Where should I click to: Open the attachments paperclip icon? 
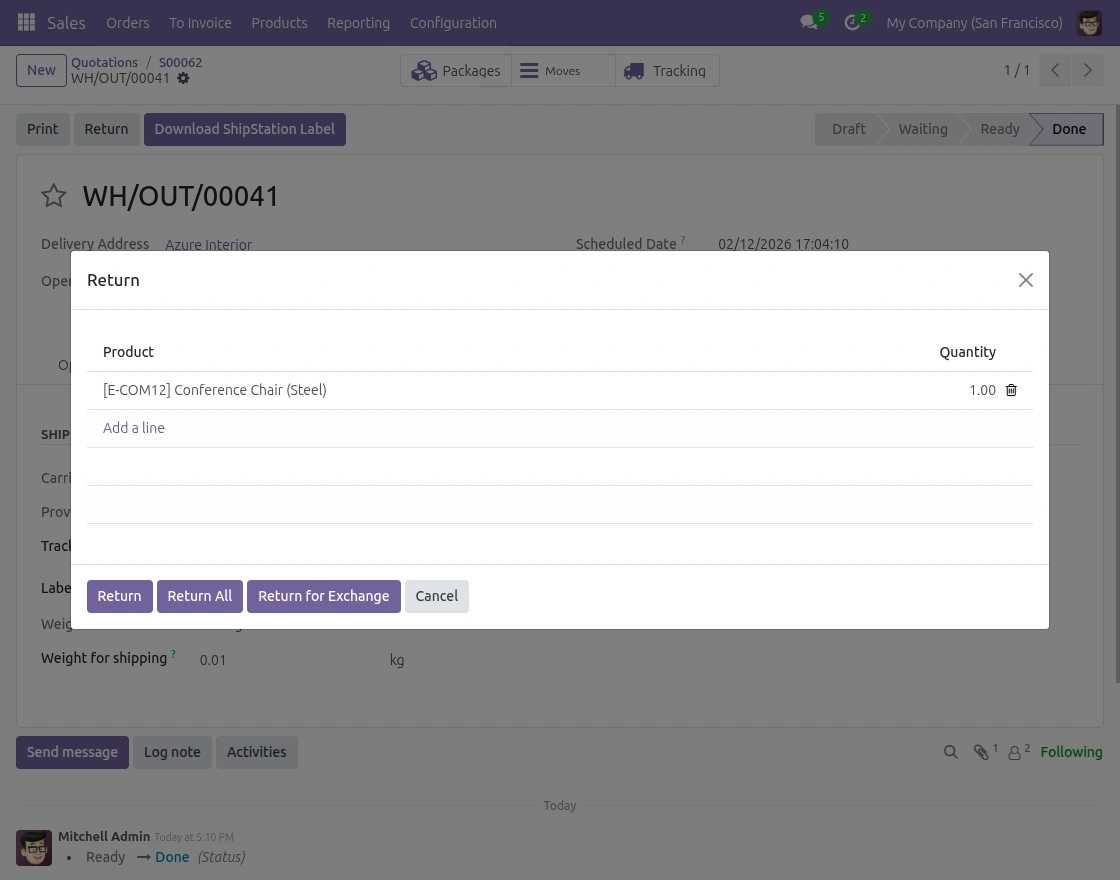(981, 752)
